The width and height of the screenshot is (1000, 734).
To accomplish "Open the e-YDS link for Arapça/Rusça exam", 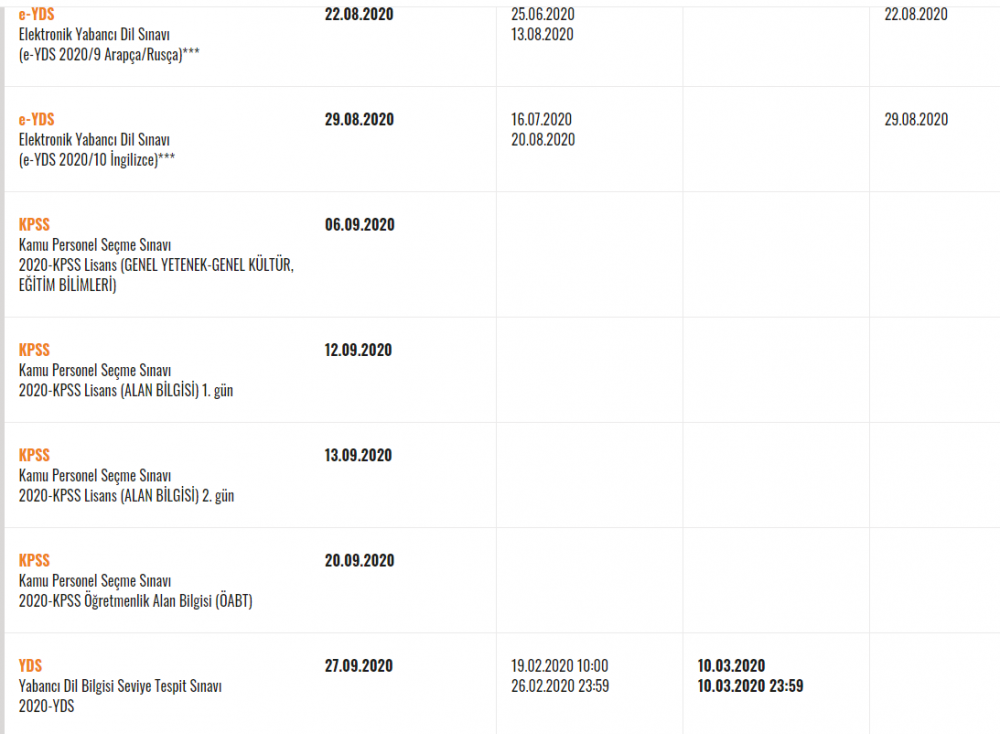I will [36, 14].
